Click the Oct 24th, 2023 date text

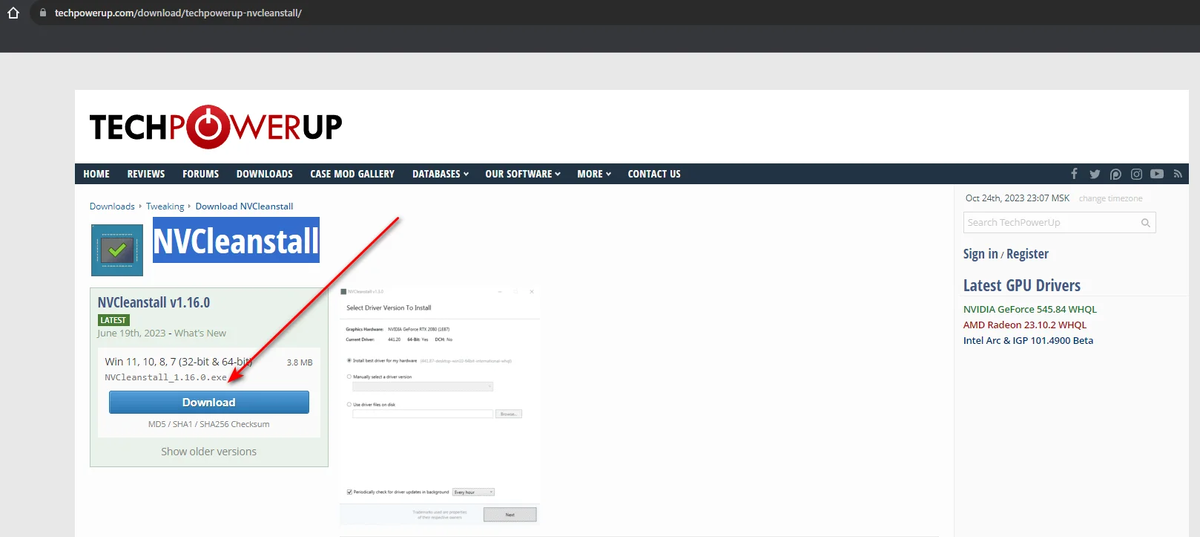click(x=1018, y=199)
